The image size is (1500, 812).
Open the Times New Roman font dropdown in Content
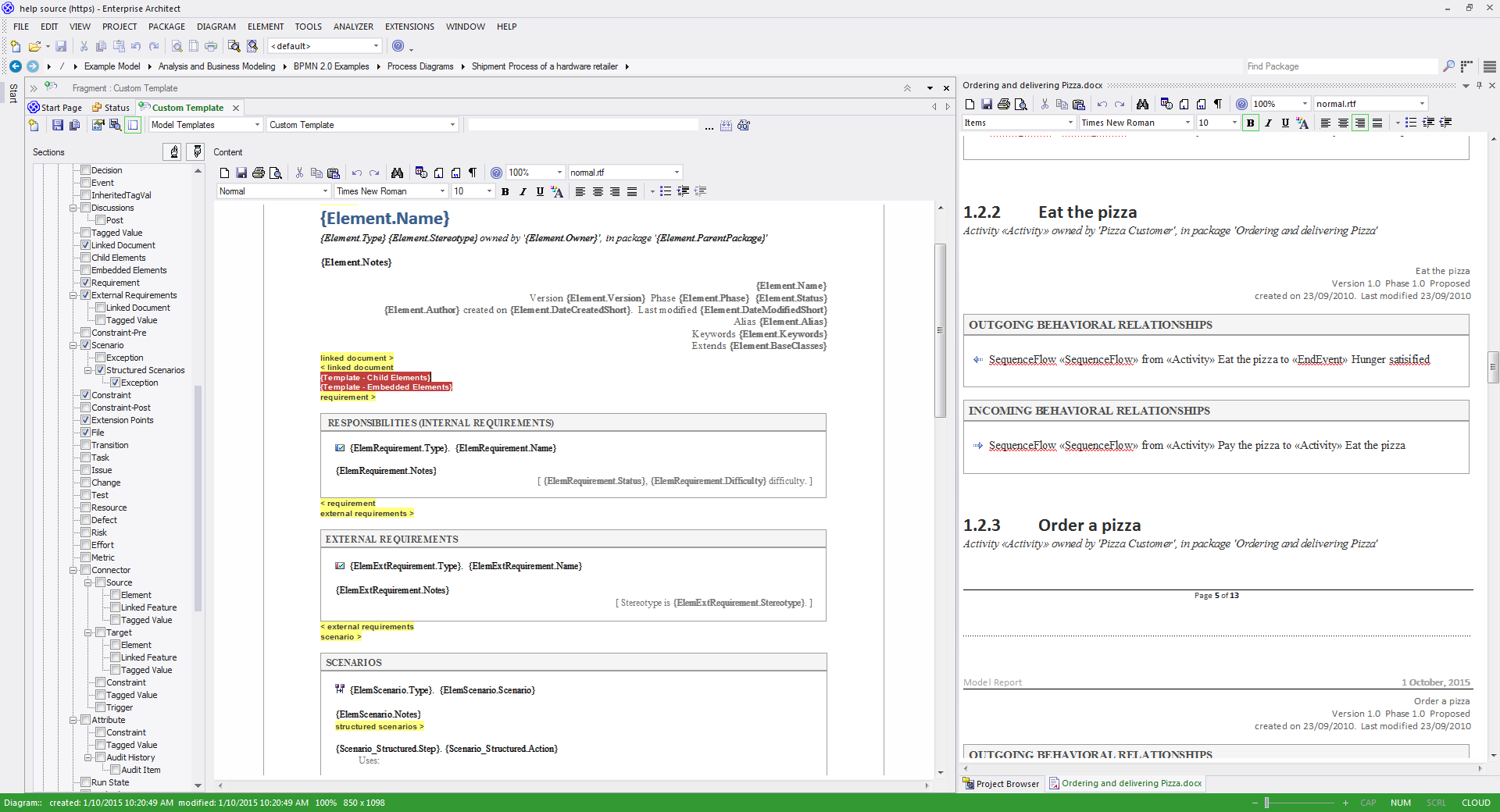coord(442,191)
